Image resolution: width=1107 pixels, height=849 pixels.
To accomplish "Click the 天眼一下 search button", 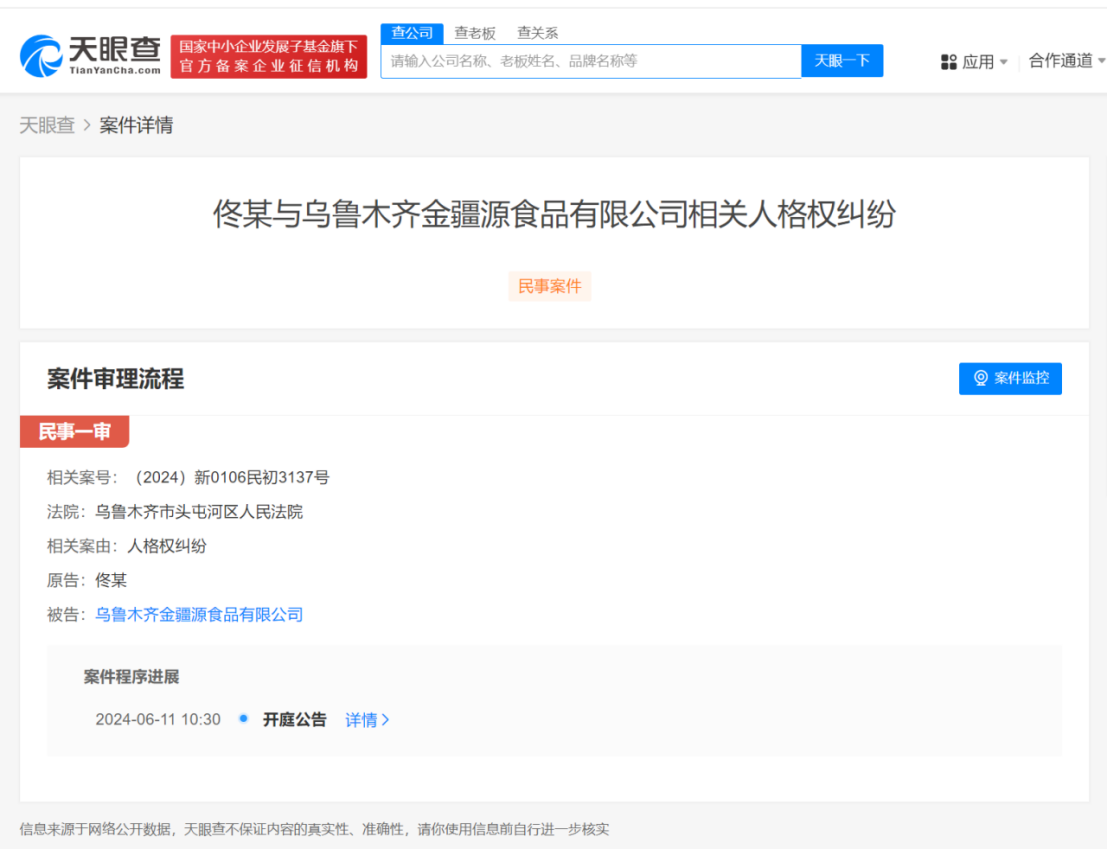I will (842, 61).
